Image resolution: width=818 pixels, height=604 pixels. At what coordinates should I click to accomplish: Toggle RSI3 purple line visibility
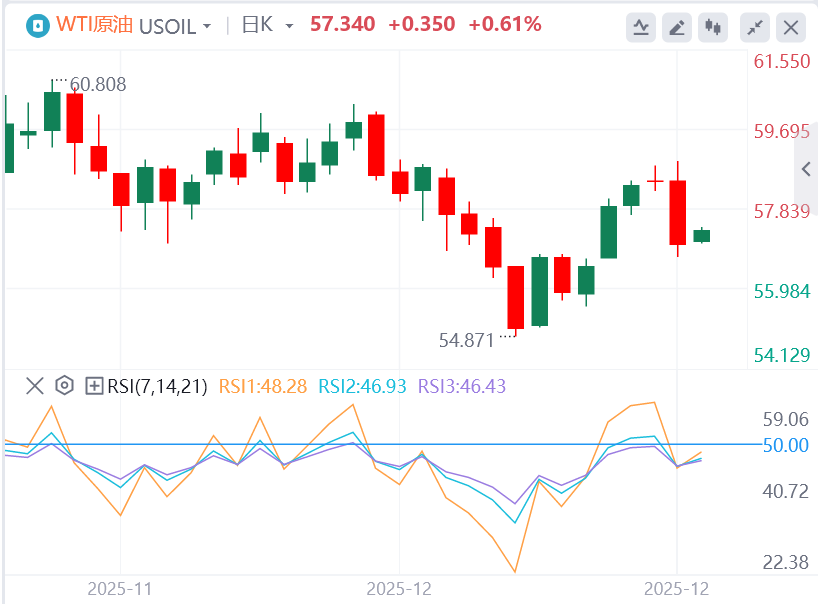[x=463, y=385]
